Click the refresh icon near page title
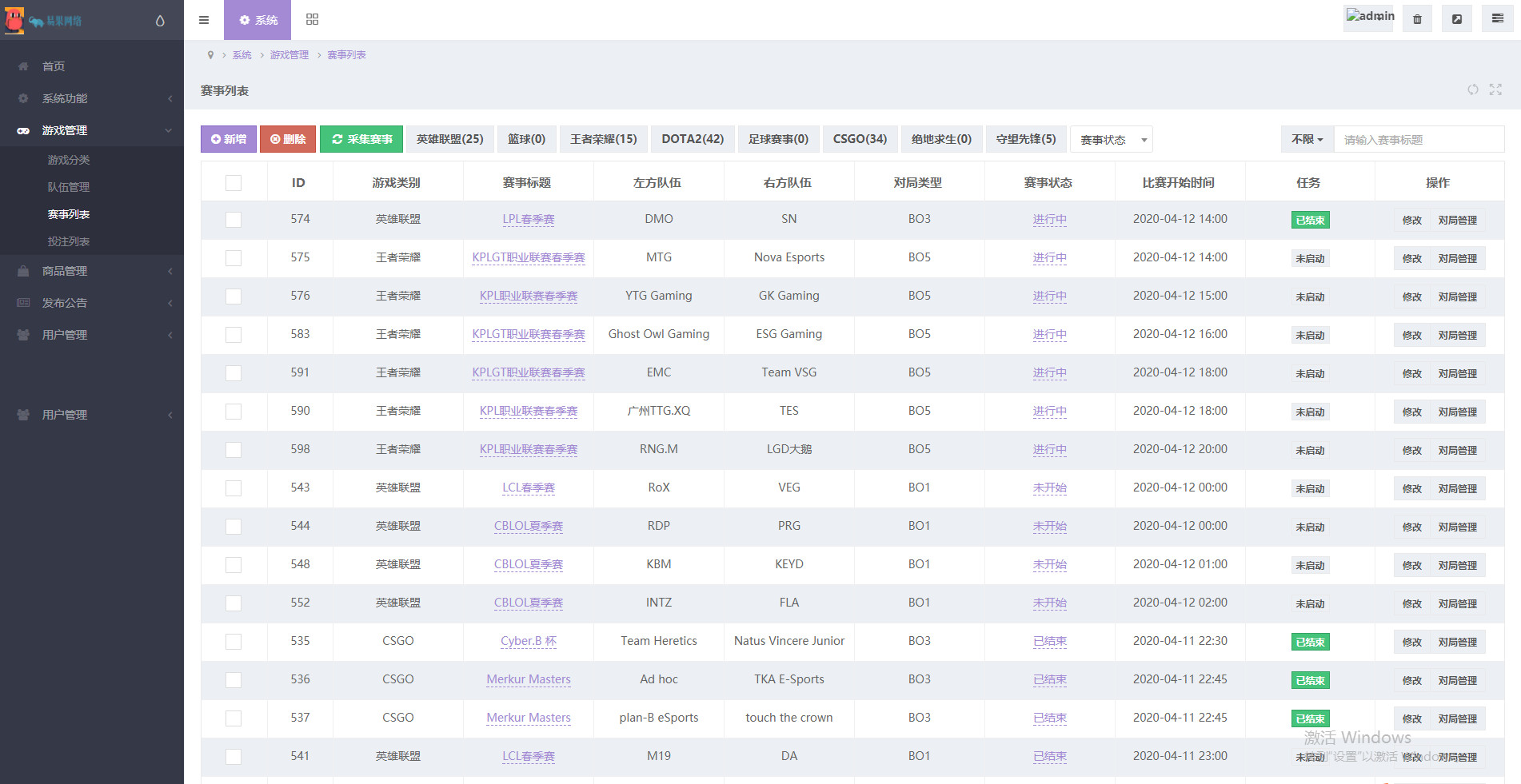 [1472, 90]
